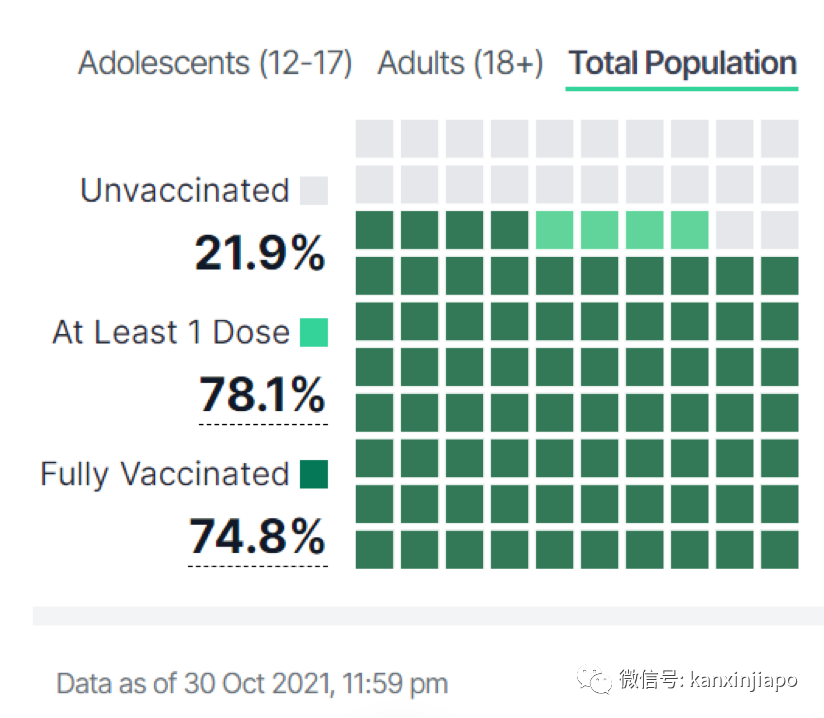Open the Total Population tab
The image size is (824, 718).
(682, 64)
